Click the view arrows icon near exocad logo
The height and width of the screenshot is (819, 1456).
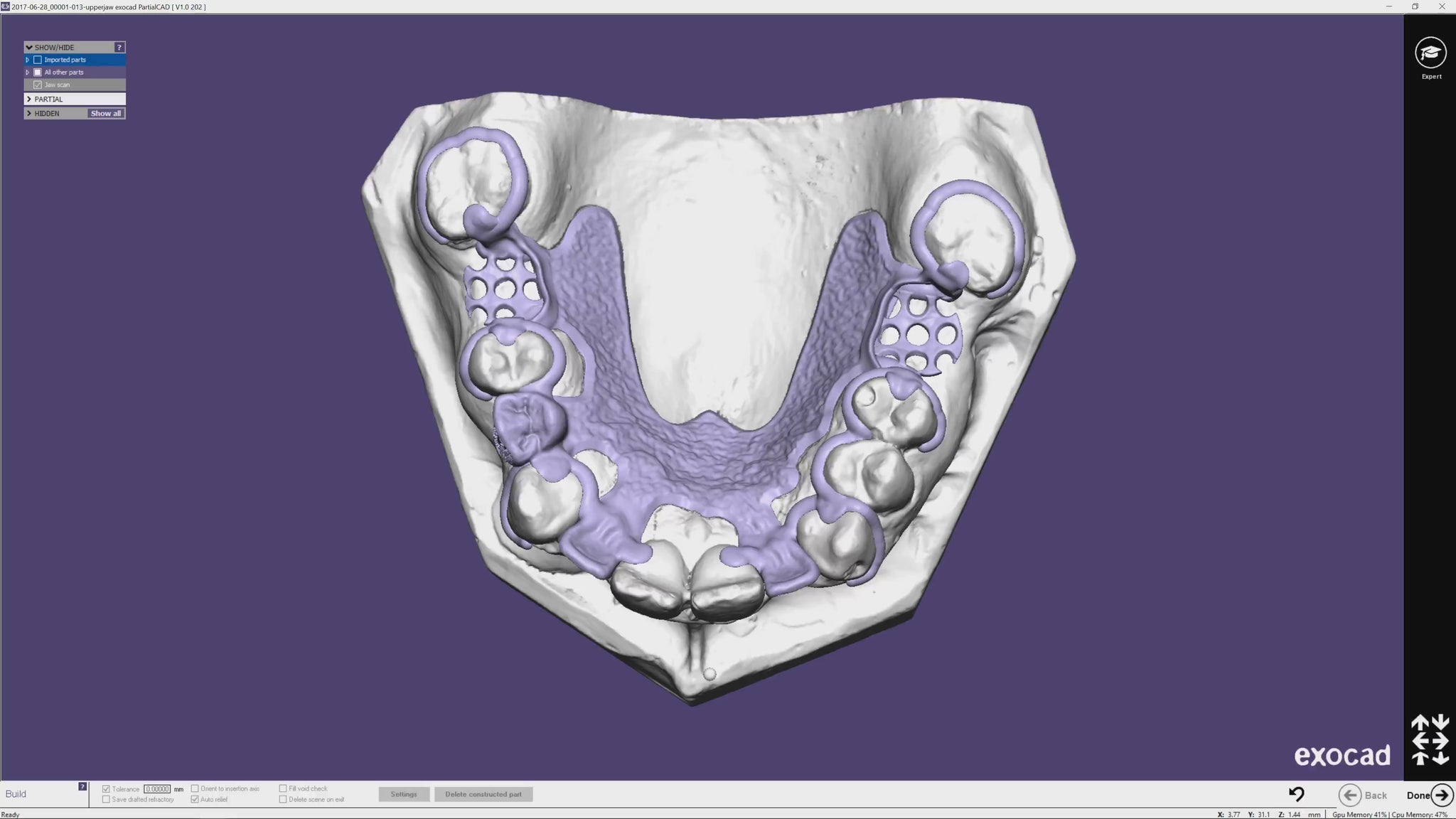click(x=1430, y=740)
